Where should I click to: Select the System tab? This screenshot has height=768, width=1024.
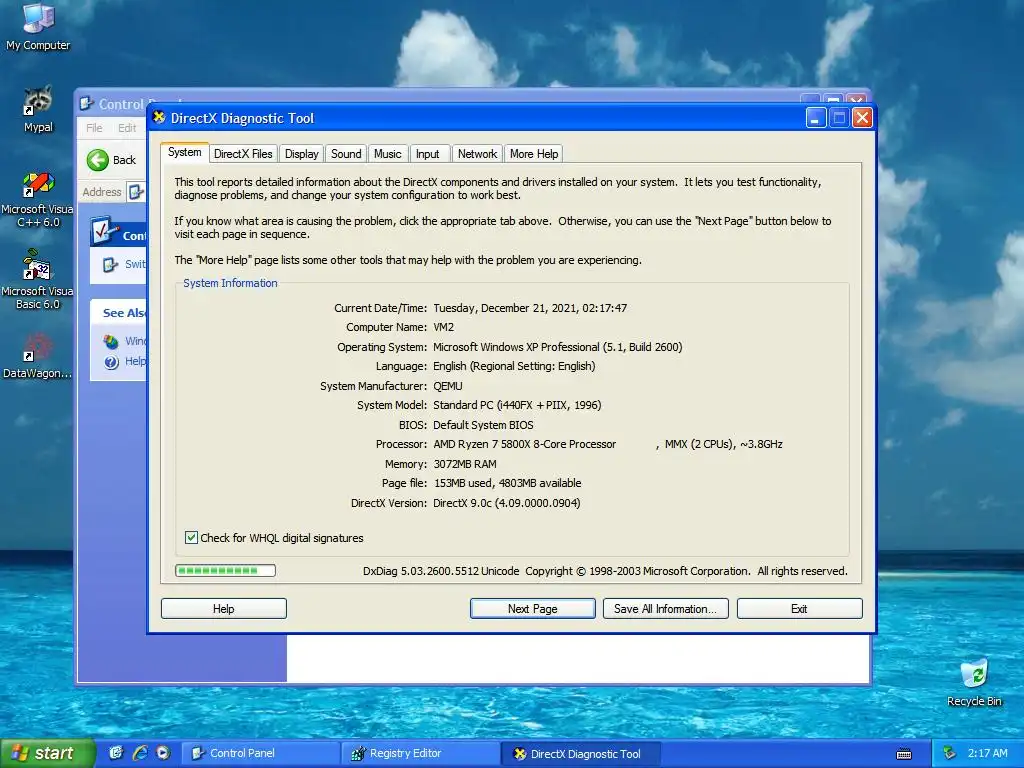(x=185, y=152)
